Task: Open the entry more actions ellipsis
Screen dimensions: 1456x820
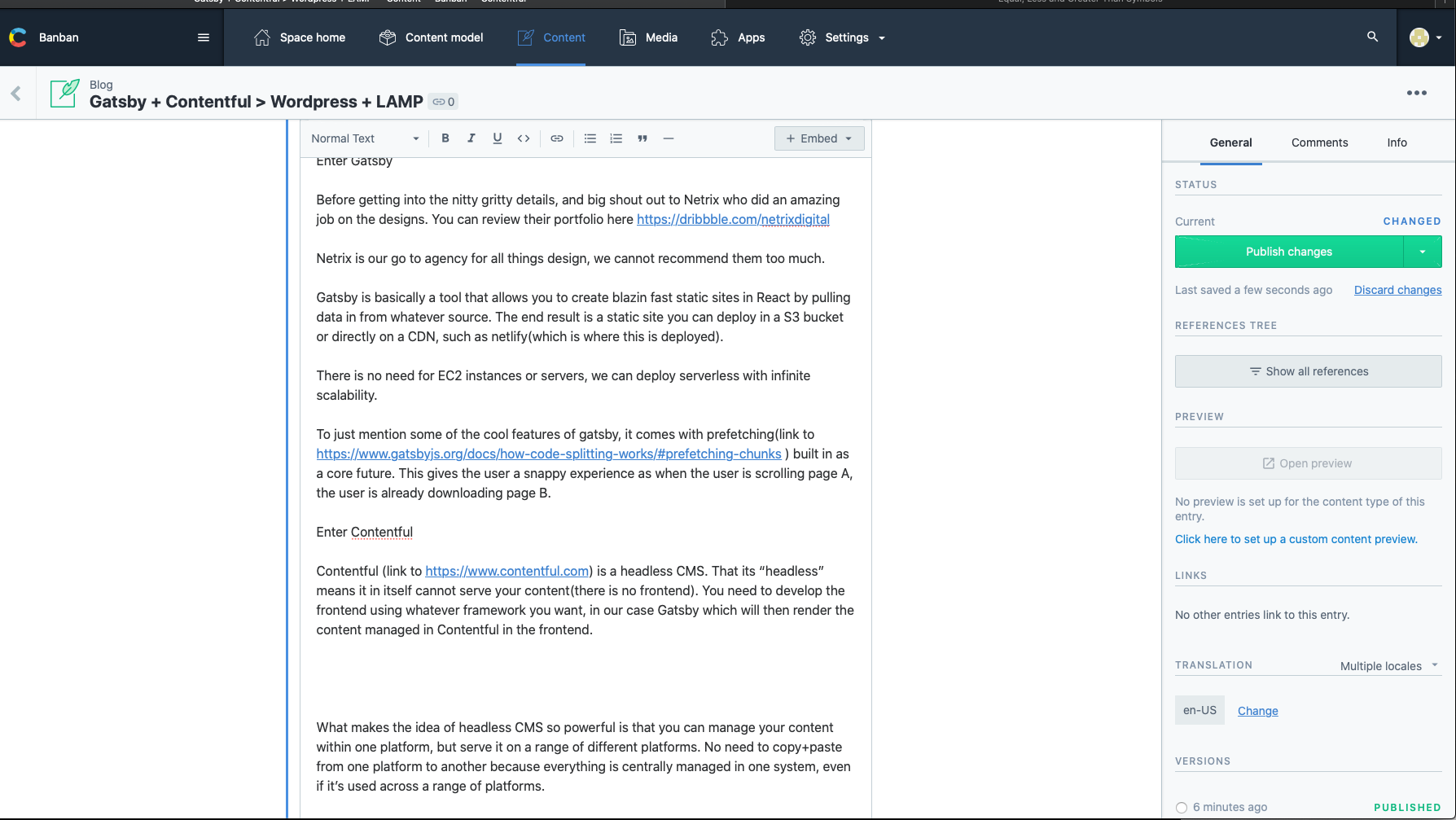Action: 1417,93
